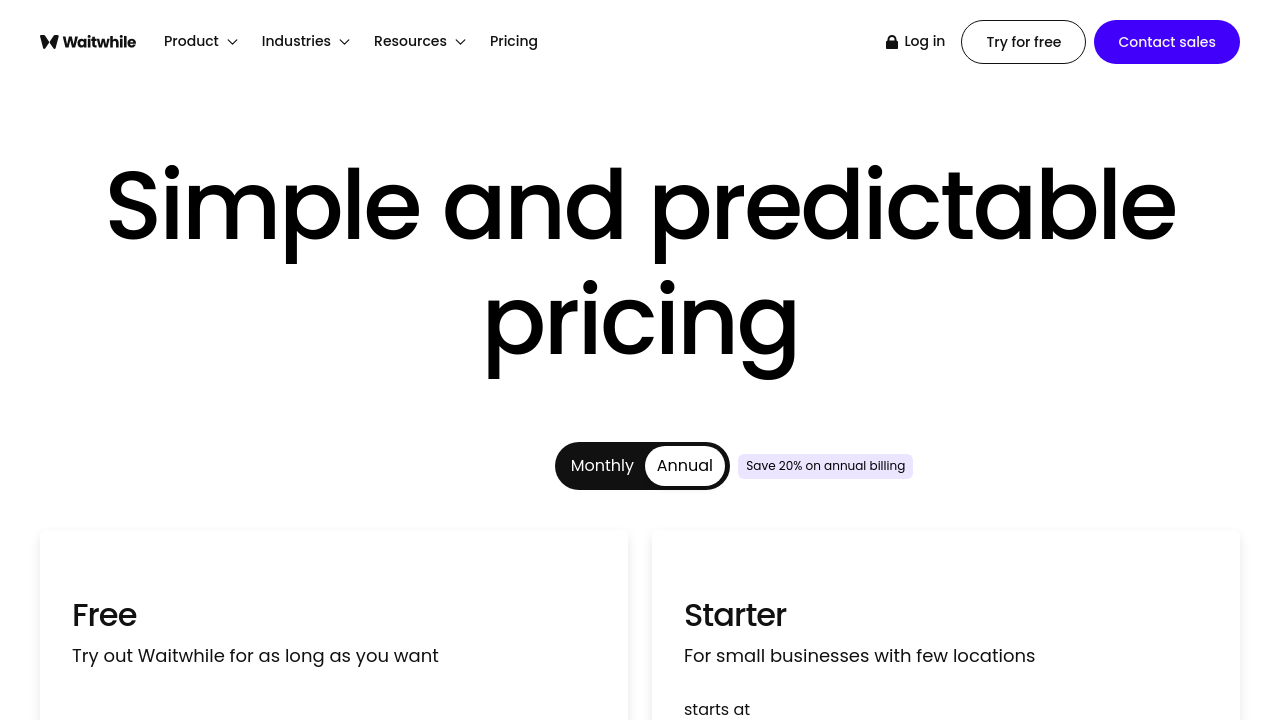The image size is (1280, 720).
Task: Expand the Industries dropdown chevron
Action: (344, 42)
